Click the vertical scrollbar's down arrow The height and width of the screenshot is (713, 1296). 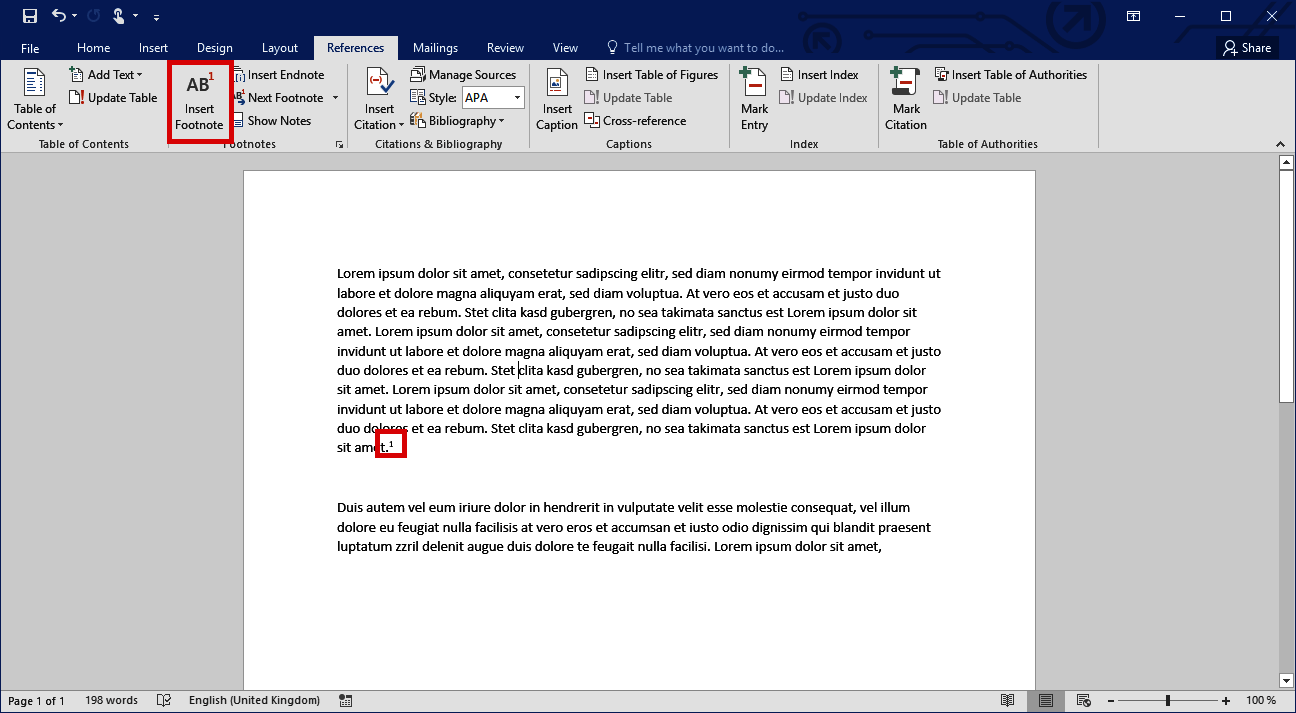1286,681
